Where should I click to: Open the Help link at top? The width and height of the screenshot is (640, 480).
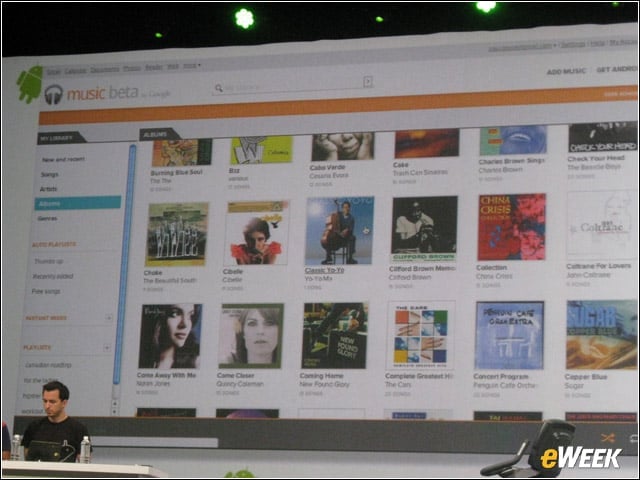[598, 43]
